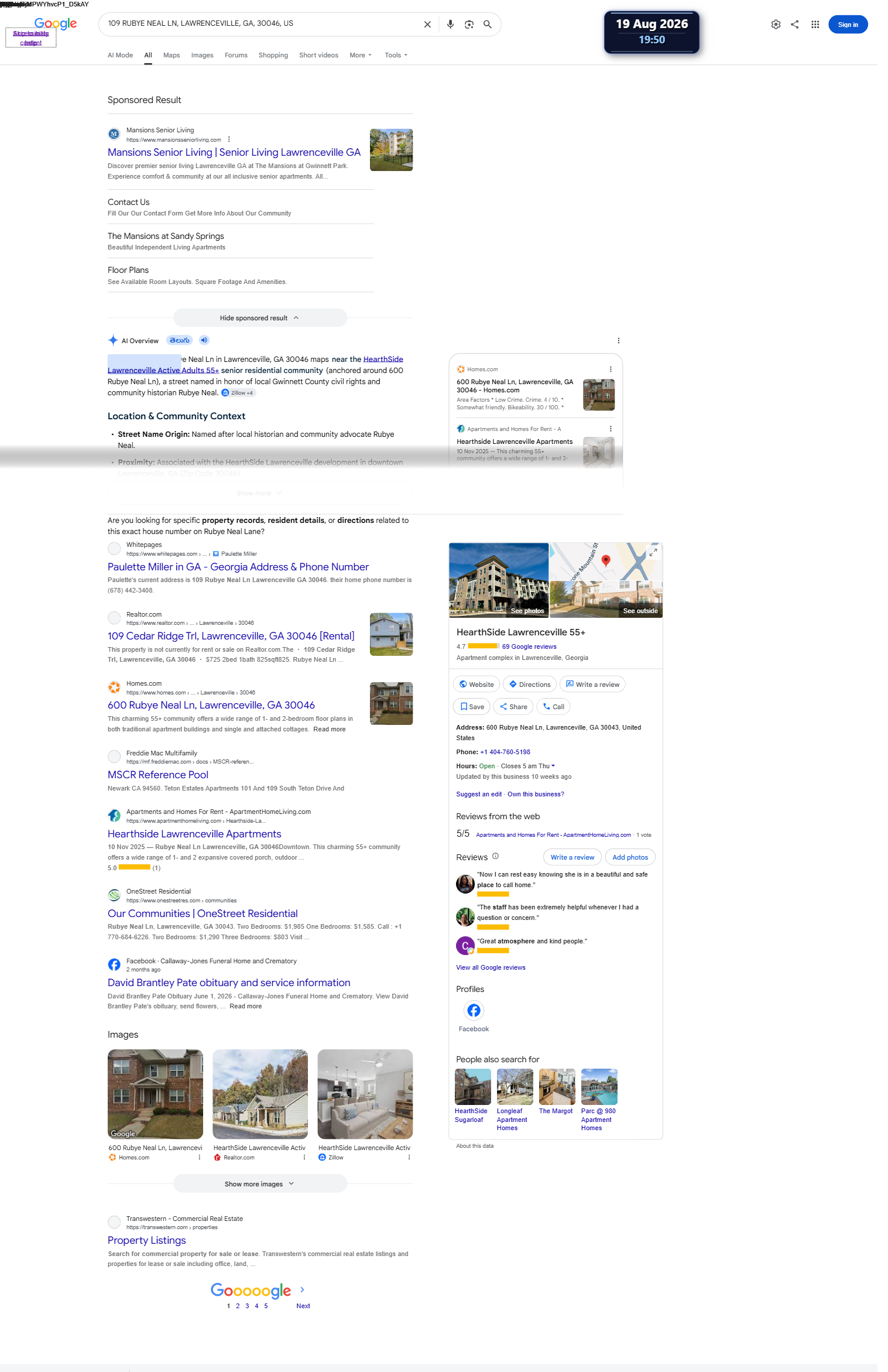Click the AI Overview sparkle icon
Image resolution: width=888 pixels, height=1372 pixels.
coord(113,340)
